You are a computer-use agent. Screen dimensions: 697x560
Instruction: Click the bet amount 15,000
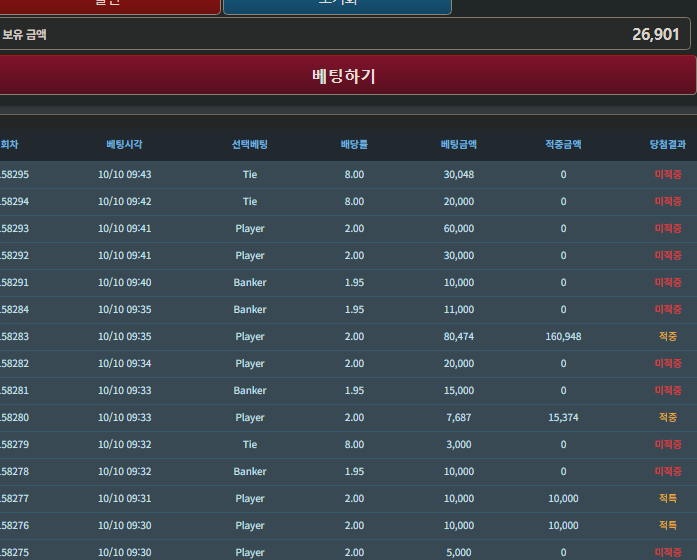point(459,391)
